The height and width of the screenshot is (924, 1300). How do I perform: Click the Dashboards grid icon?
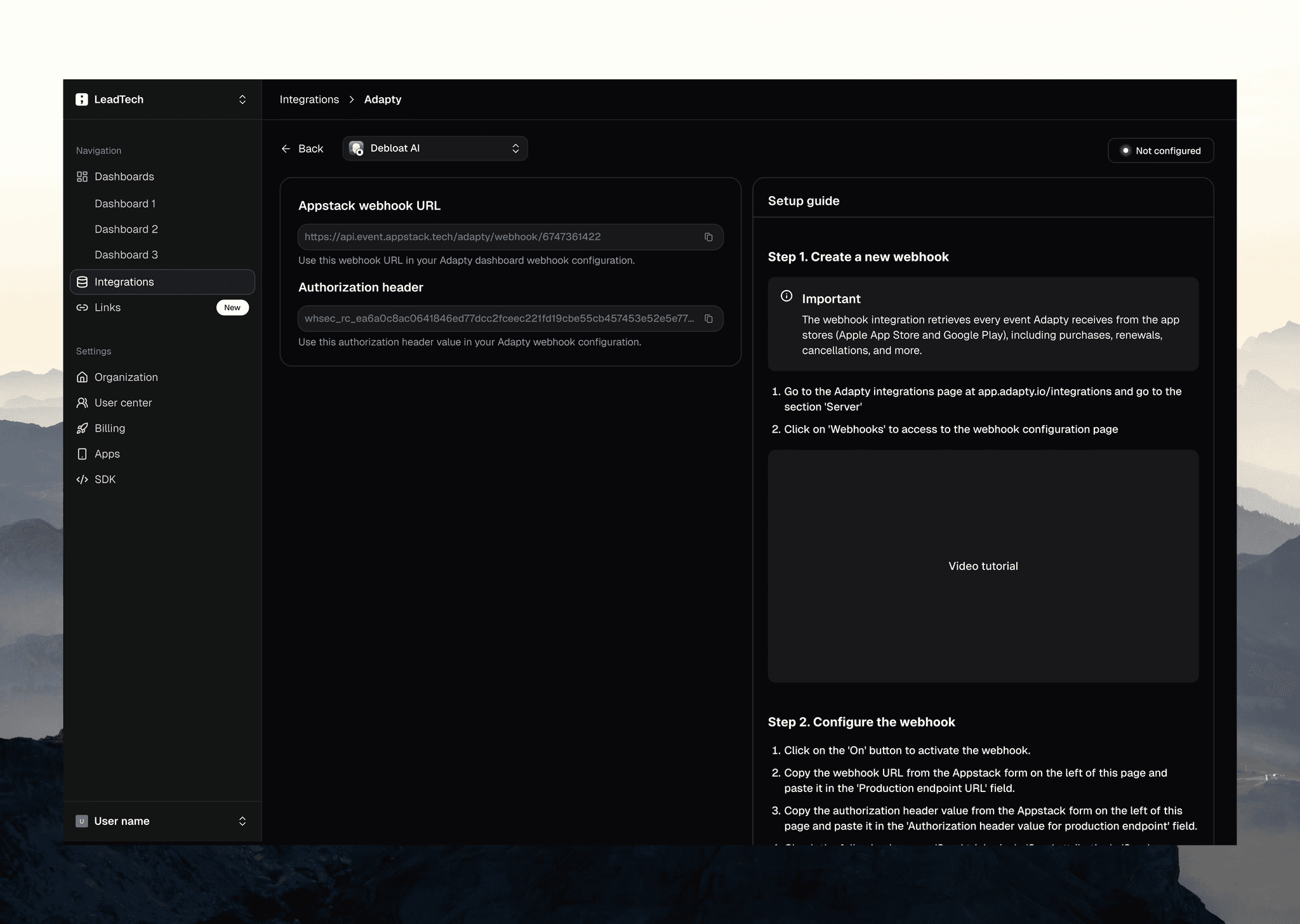(x=82, y=176)
